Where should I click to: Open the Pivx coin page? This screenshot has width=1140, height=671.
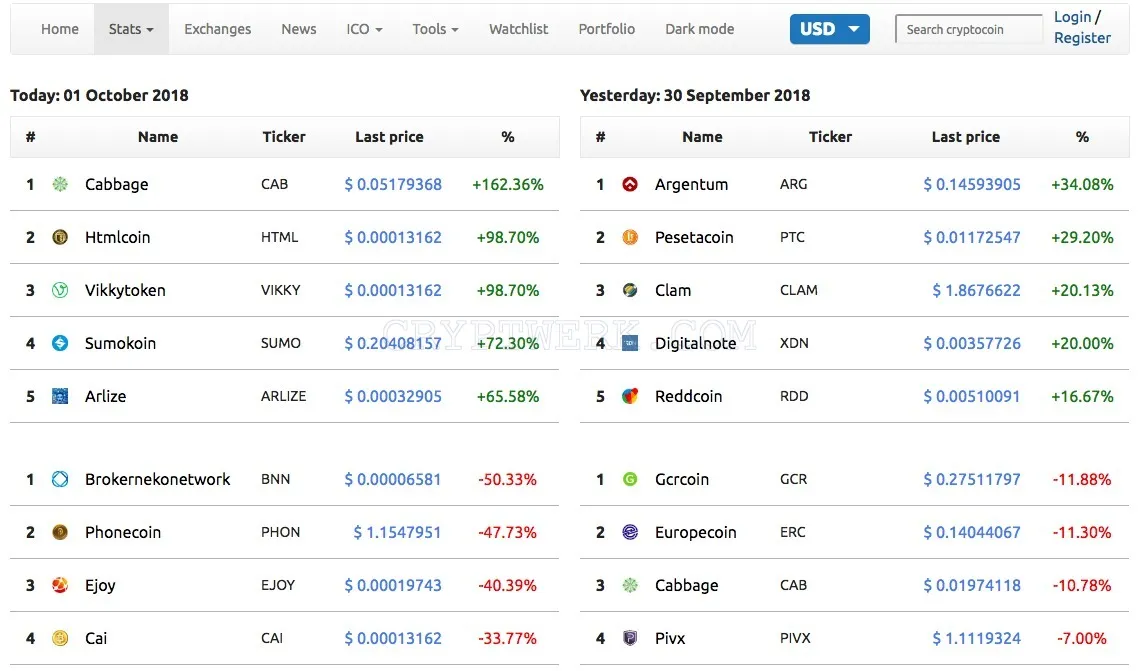pos(670,638)
